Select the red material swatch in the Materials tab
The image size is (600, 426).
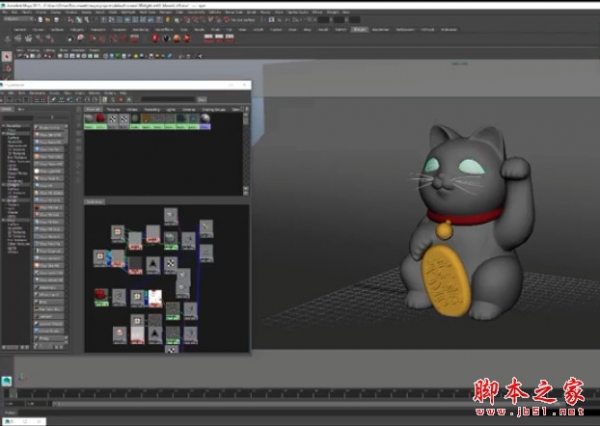pos(100,119)
